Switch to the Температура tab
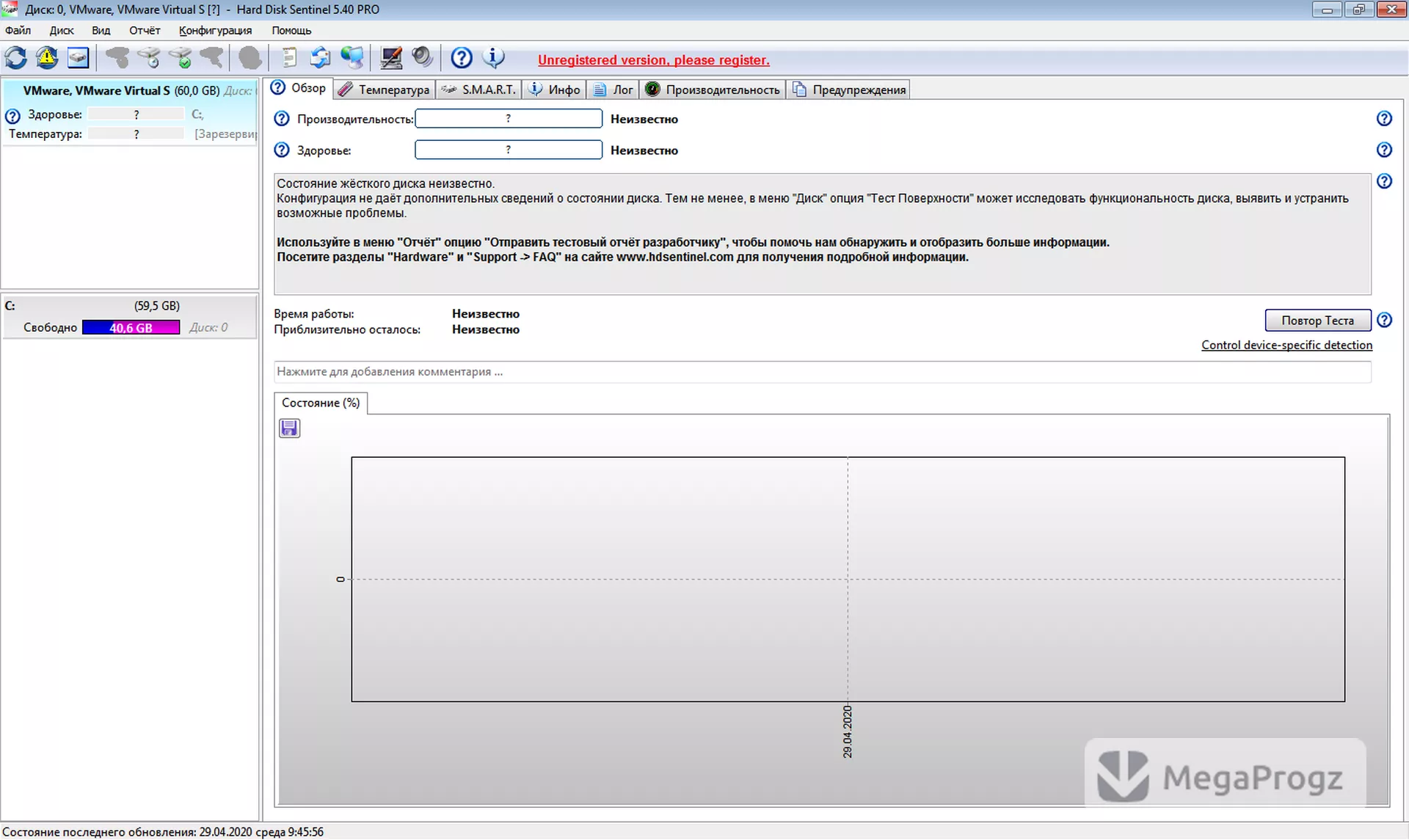This screenshot has height=840, width=1409. point(385,90)
